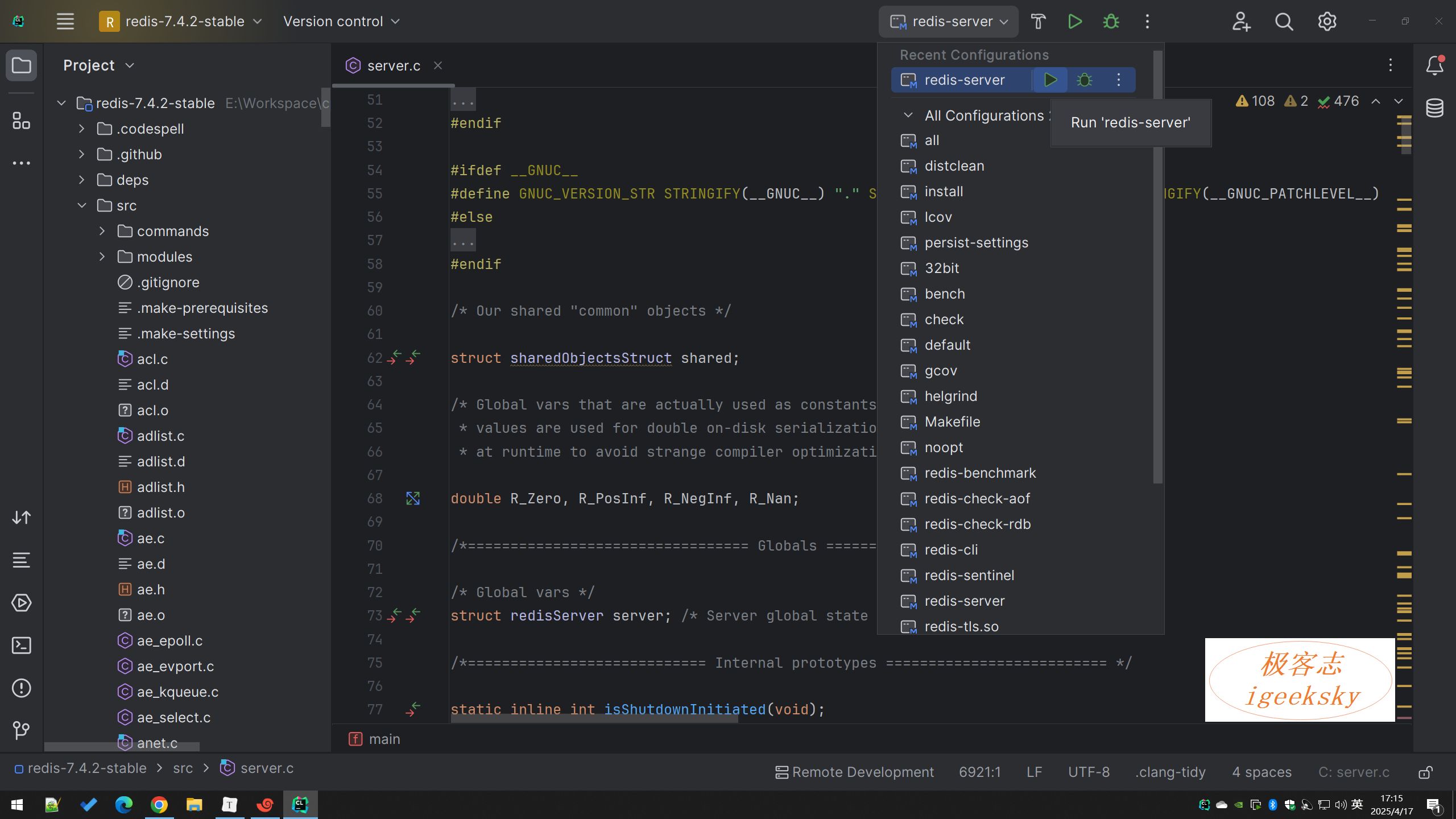Open the Notifications bell panel

pyautogui.click(x=1434, y=65)
